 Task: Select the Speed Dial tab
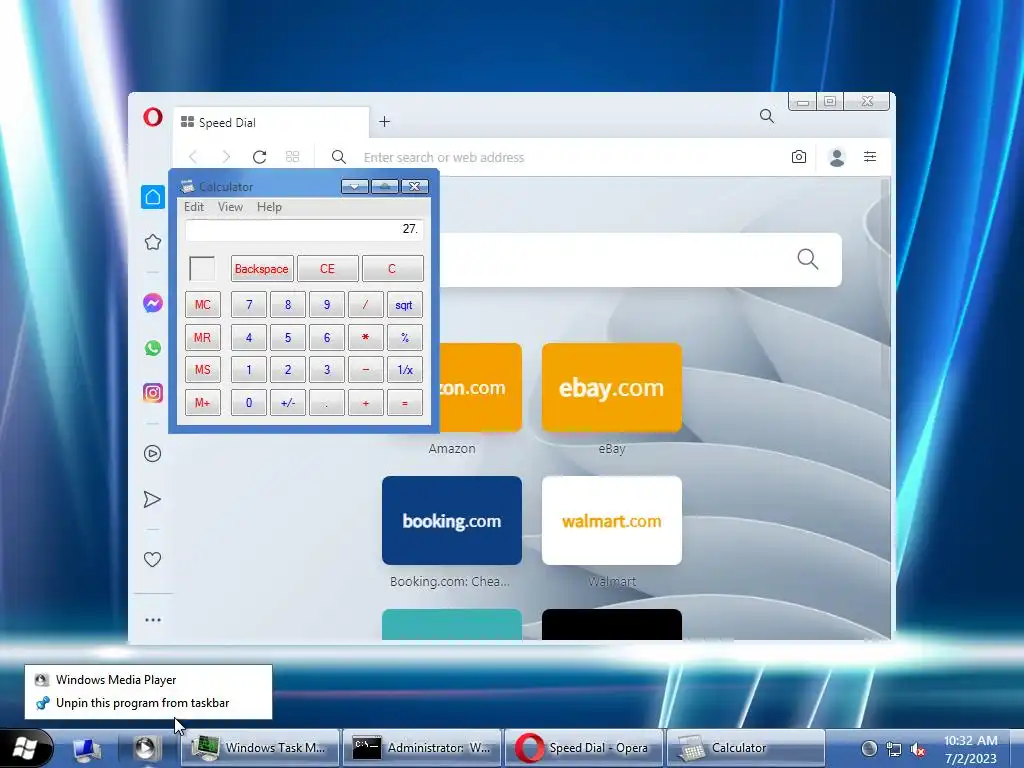(x=271, y=123)
